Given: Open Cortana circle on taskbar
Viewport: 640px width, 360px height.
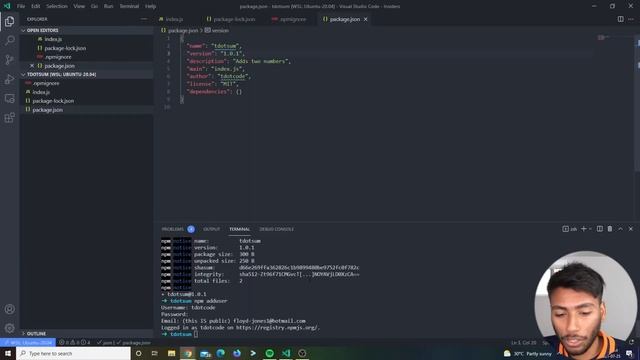Looking at the screenshot, I should click(138, 353).
